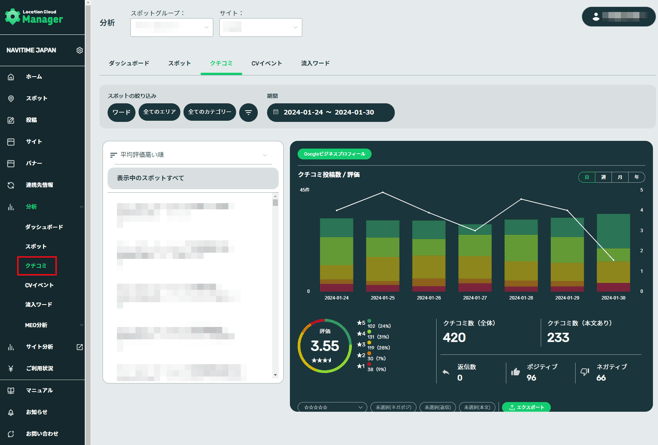Select 表示中のスポットすべて row
Screen dimensions: 658x445
point(193,178)
